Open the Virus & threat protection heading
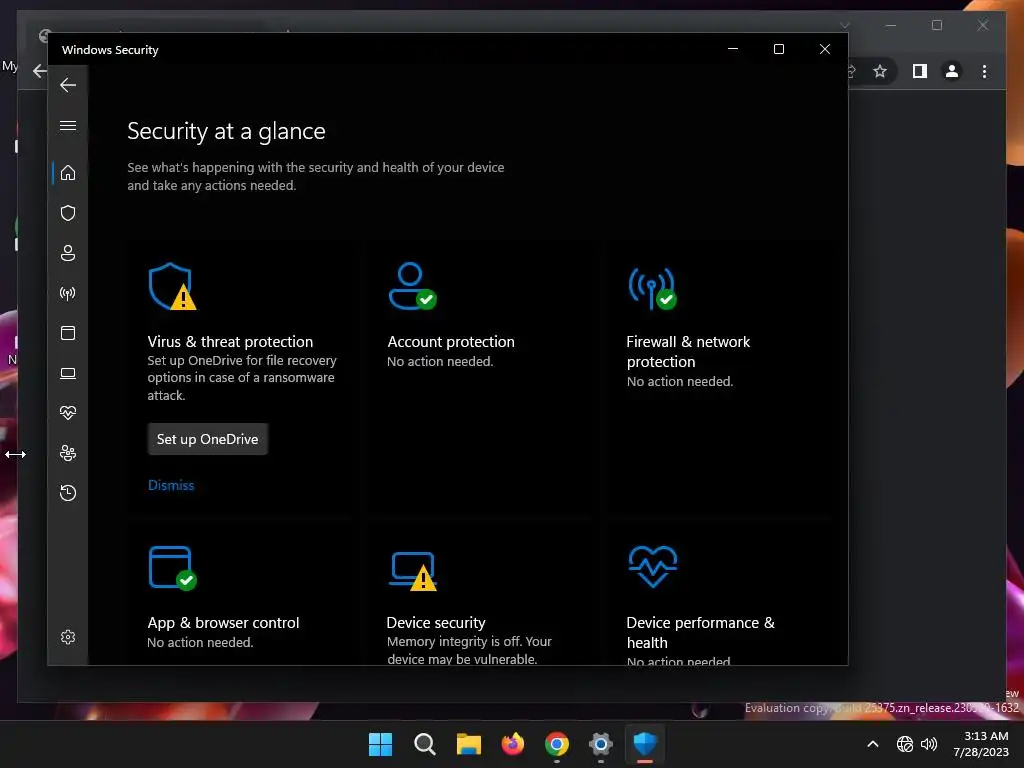This screenshot has height=768, width=1024. (x=230, y=342)
